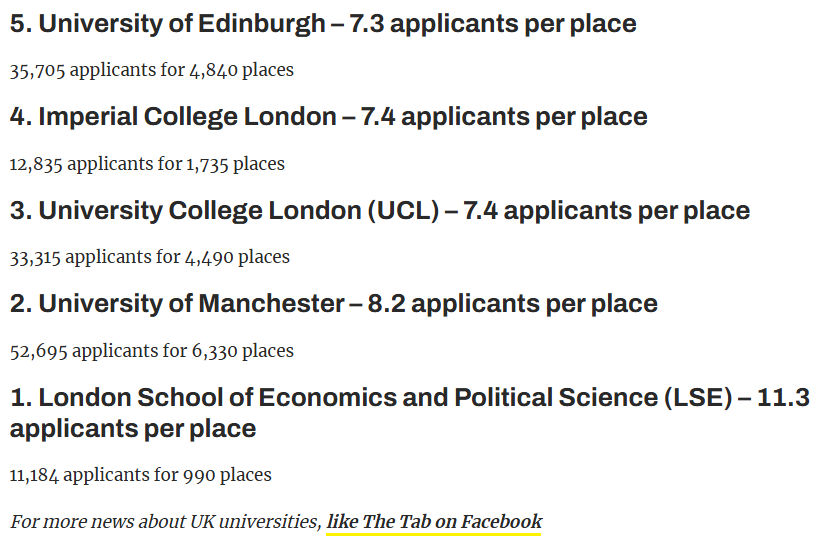Open the 'like The Tab on Facebook' link
The height and width of the screenshot is (540, 837).
(x=434, y=521)
